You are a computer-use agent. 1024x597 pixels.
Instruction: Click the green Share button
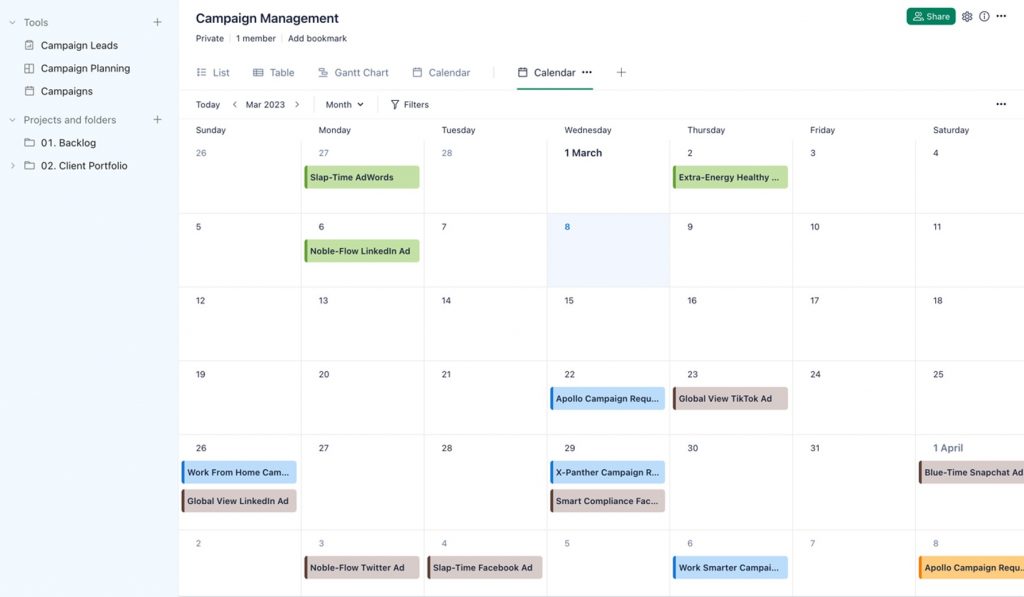coord(930,17)
